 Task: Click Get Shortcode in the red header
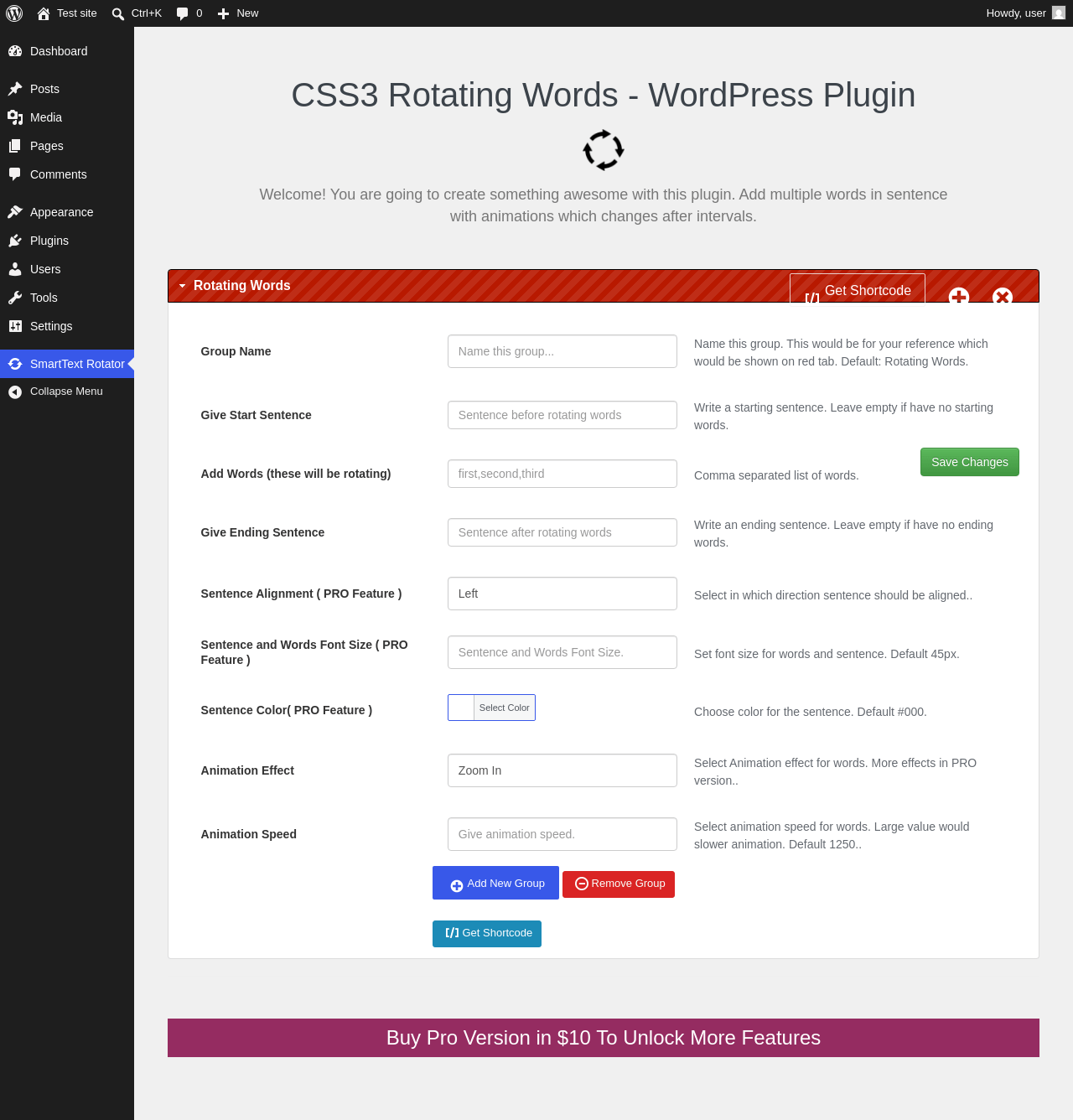pyautogui.click(x=858, y=290)
